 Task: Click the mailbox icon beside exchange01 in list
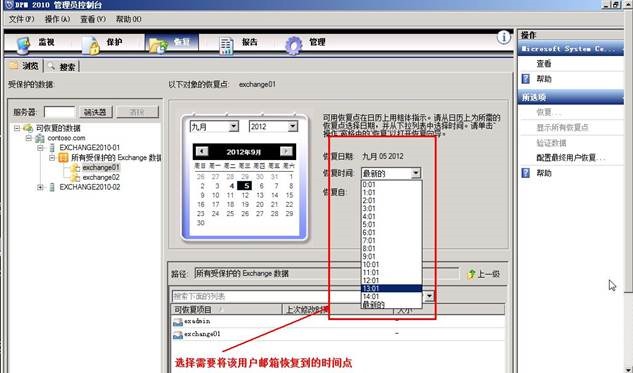click(178, 335)
